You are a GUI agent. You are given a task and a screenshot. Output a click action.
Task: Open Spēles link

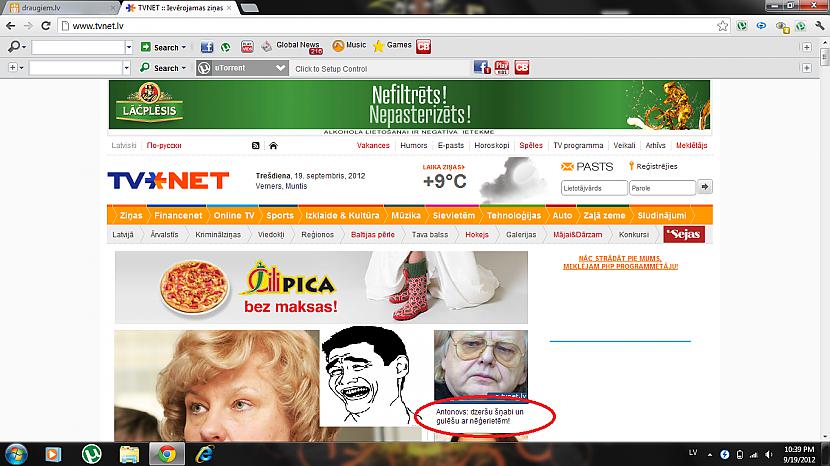[x=531, y=145]
